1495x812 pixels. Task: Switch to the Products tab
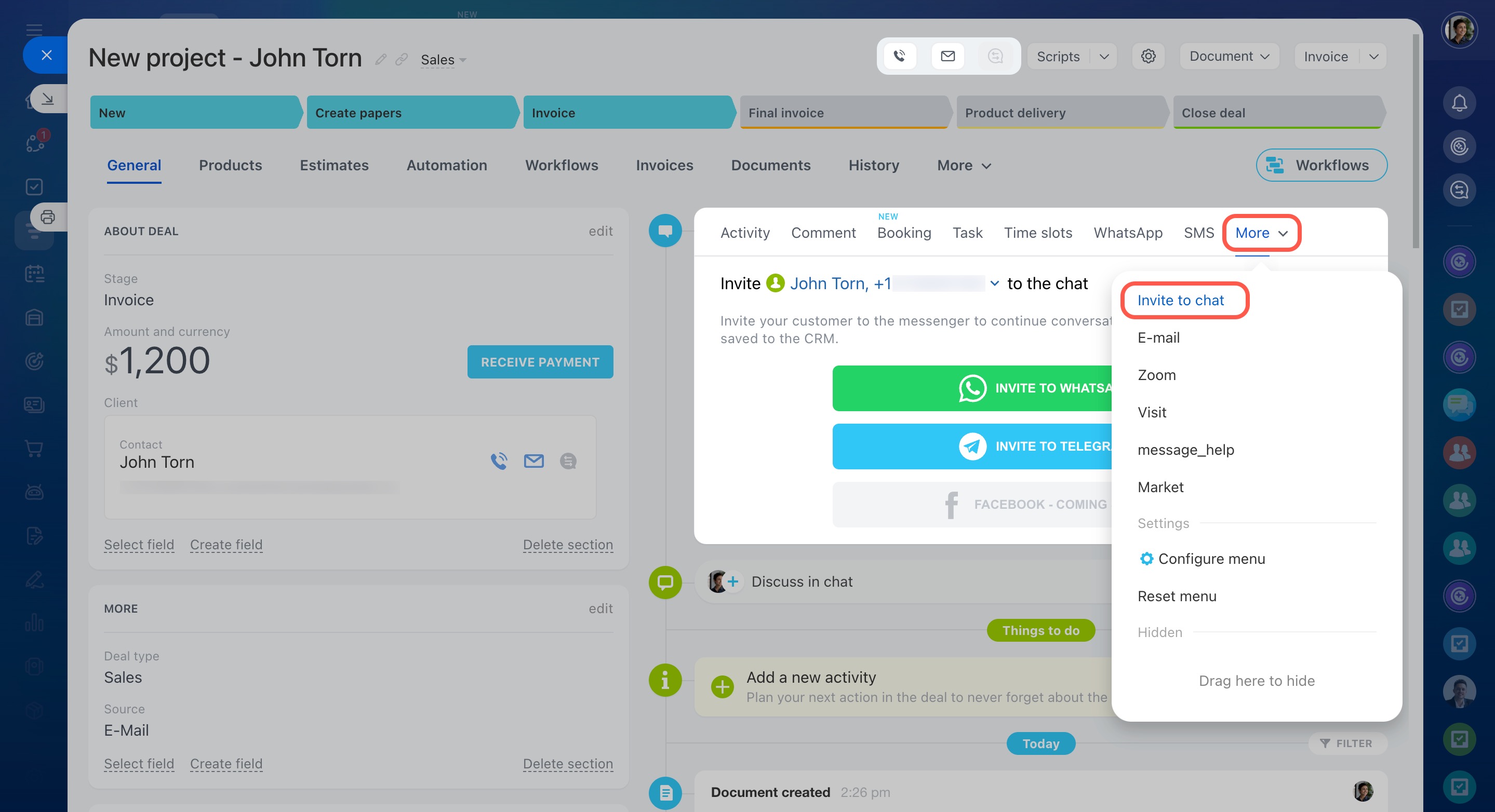click(230, 165)
